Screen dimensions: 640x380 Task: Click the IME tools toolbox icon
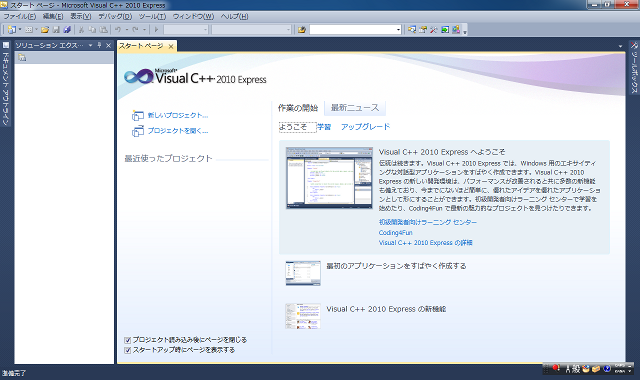click(x=596, y=369)
